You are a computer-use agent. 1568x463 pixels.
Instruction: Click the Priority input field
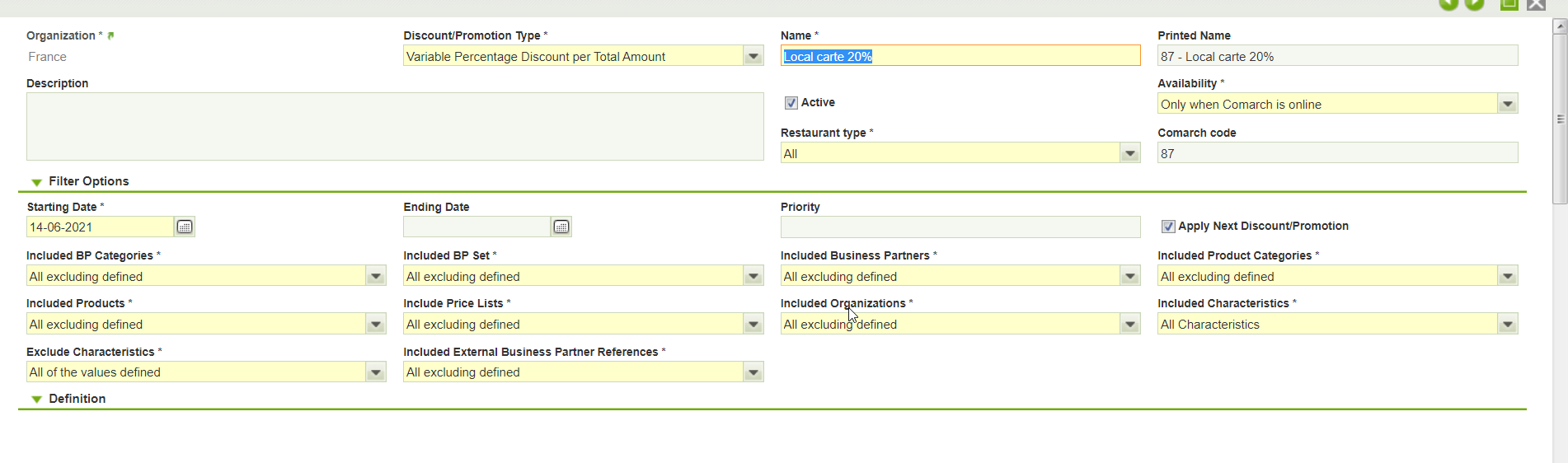point(960,227)
